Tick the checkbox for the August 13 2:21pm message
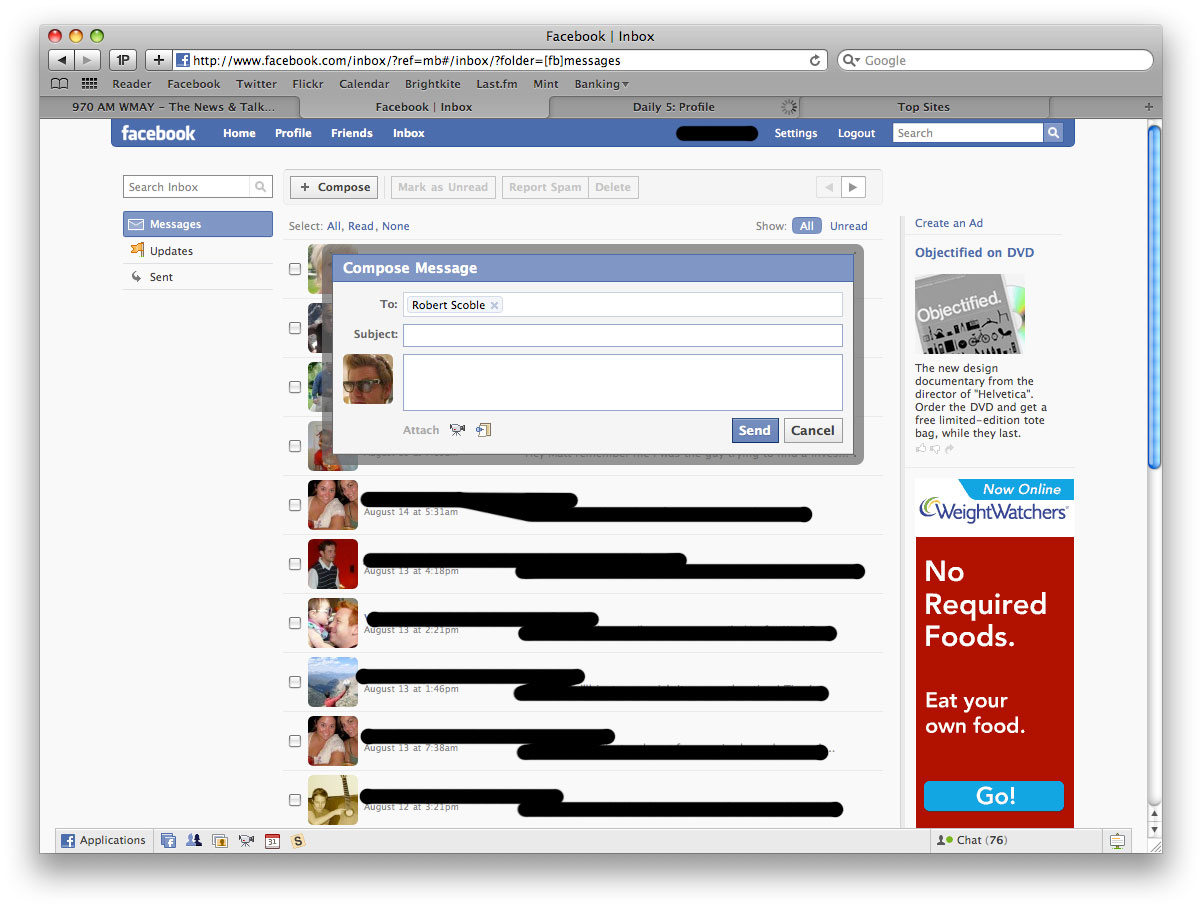This screenshot has height=908, width=1202. click(x=295, y=623)
